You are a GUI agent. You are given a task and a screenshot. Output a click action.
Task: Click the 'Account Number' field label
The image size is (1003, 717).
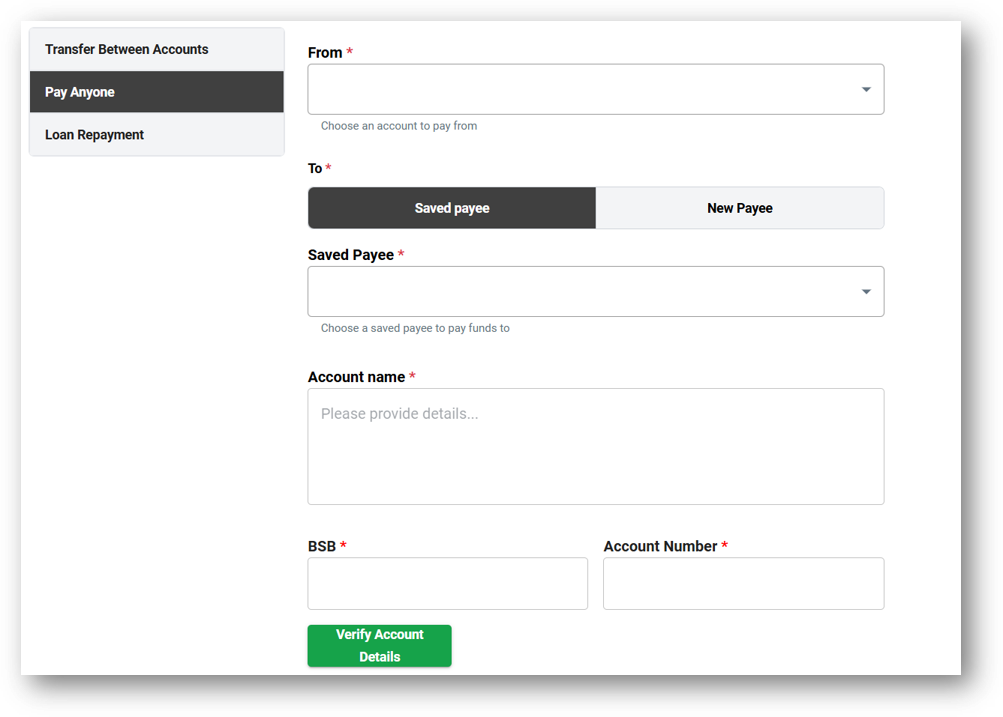point(660,546)
